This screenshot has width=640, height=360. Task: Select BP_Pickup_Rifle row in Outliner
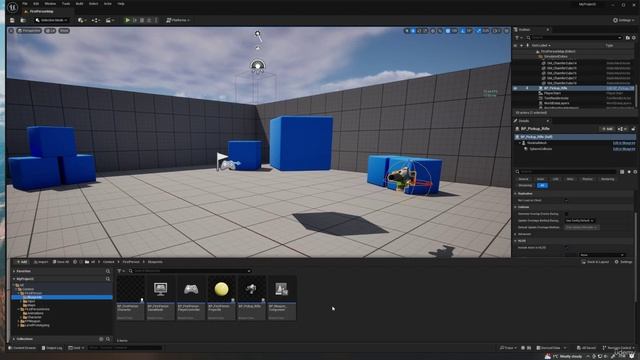click(x=573, y=88)
